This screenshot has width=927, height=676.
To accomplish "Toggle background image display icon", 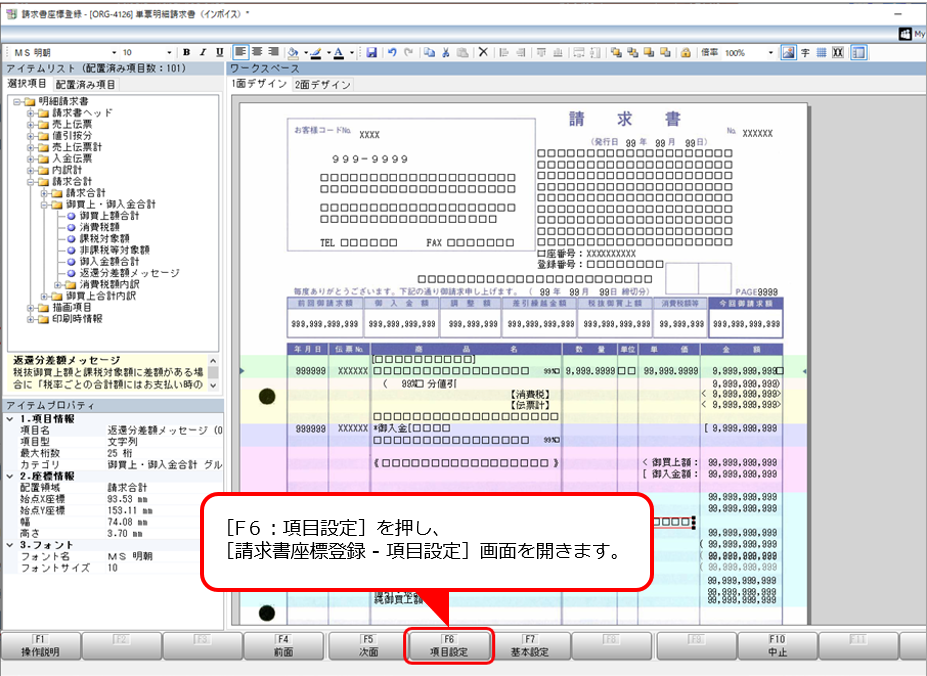I will click(788, 53).
